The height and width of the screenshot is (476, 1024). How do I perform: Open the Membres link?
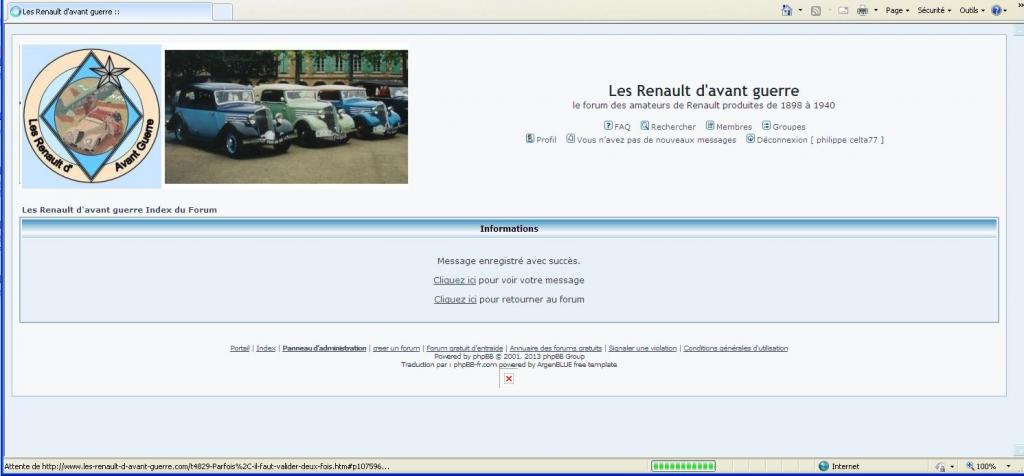[734, 127]
